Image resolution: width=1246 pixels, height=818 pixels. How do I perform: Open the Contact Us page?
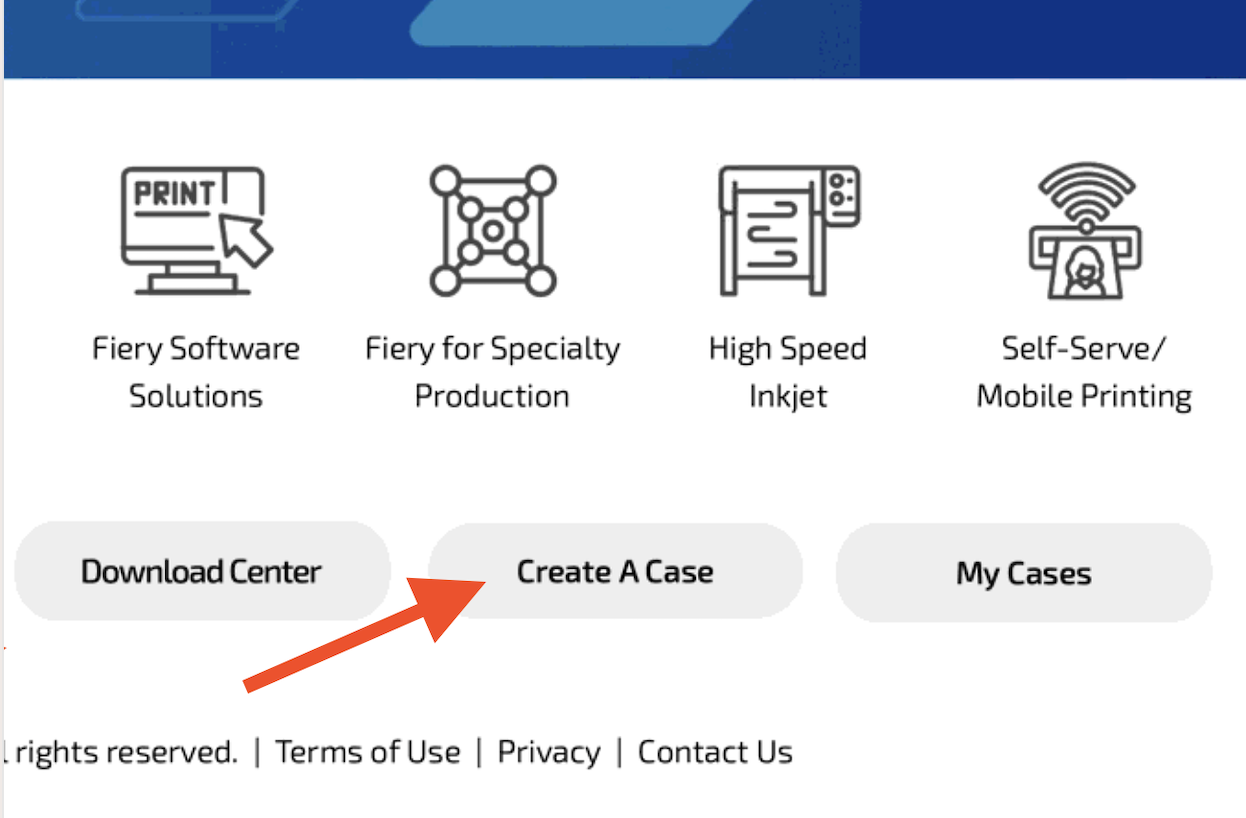(x=716, y=751)
